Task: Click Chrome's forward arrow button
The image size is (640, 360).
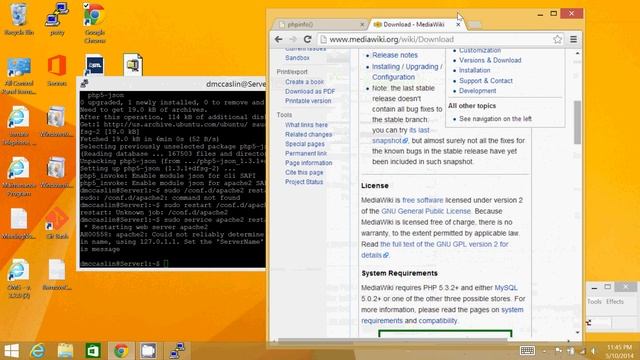Action: tap(293, 39)
